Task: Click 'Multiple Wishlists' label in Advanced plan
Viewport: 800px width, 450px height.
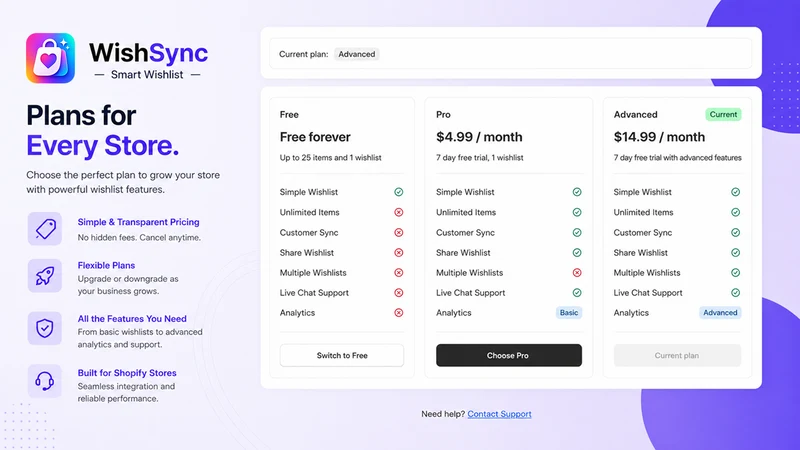Action: point(647,272)
